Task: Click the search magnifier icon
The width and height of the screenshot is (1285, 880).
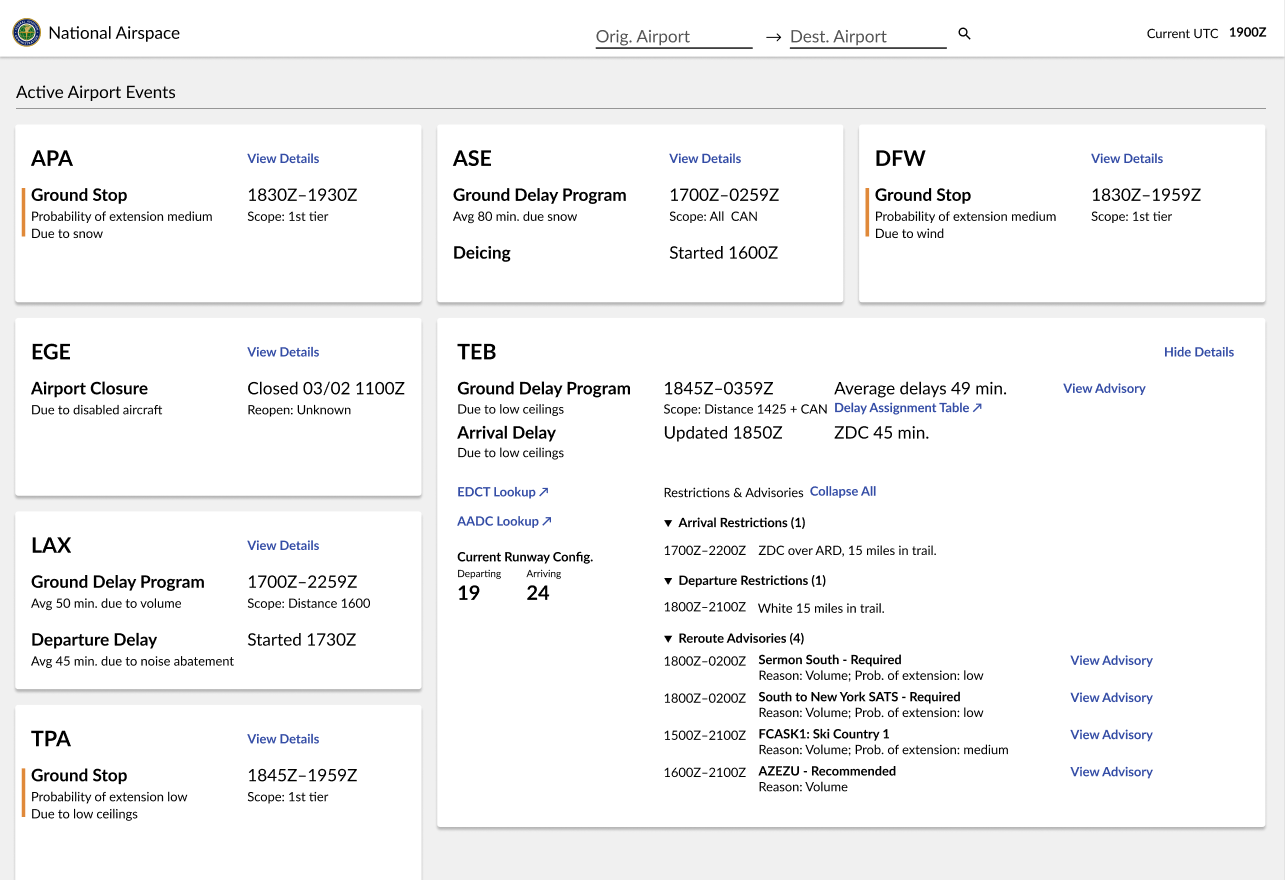Action: coord(965,34)
